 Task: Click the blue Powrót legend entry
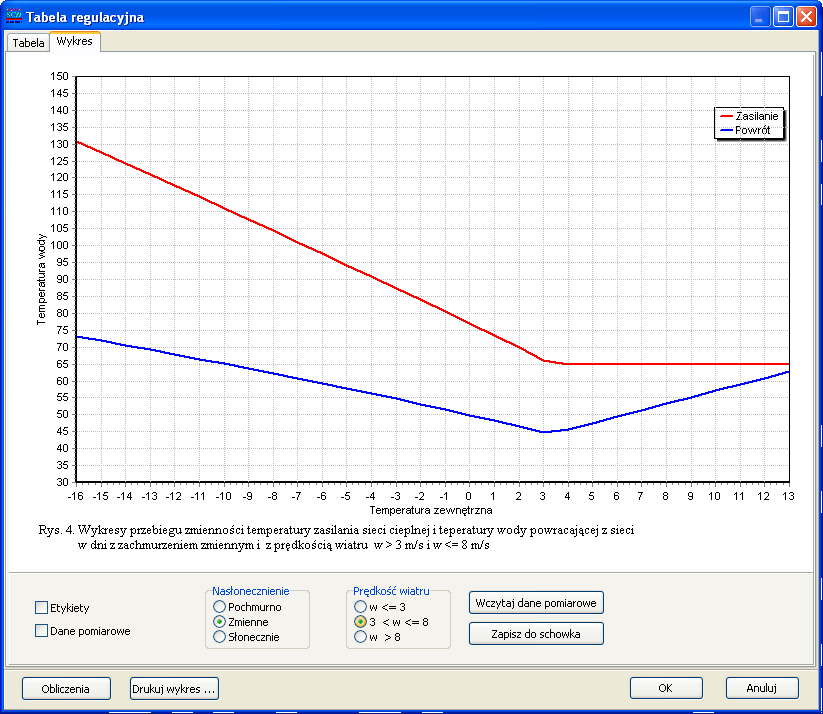[x=745, y=130]
